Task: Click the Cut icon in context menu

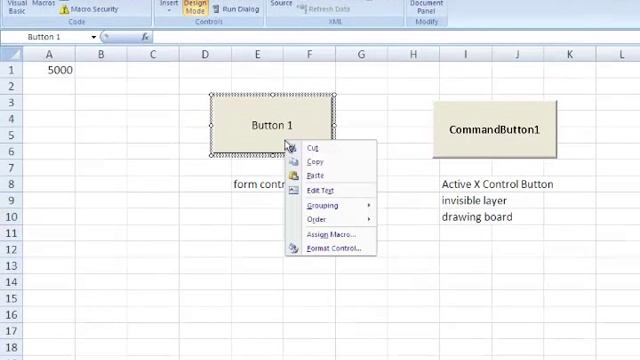Action: coord(293,148)
